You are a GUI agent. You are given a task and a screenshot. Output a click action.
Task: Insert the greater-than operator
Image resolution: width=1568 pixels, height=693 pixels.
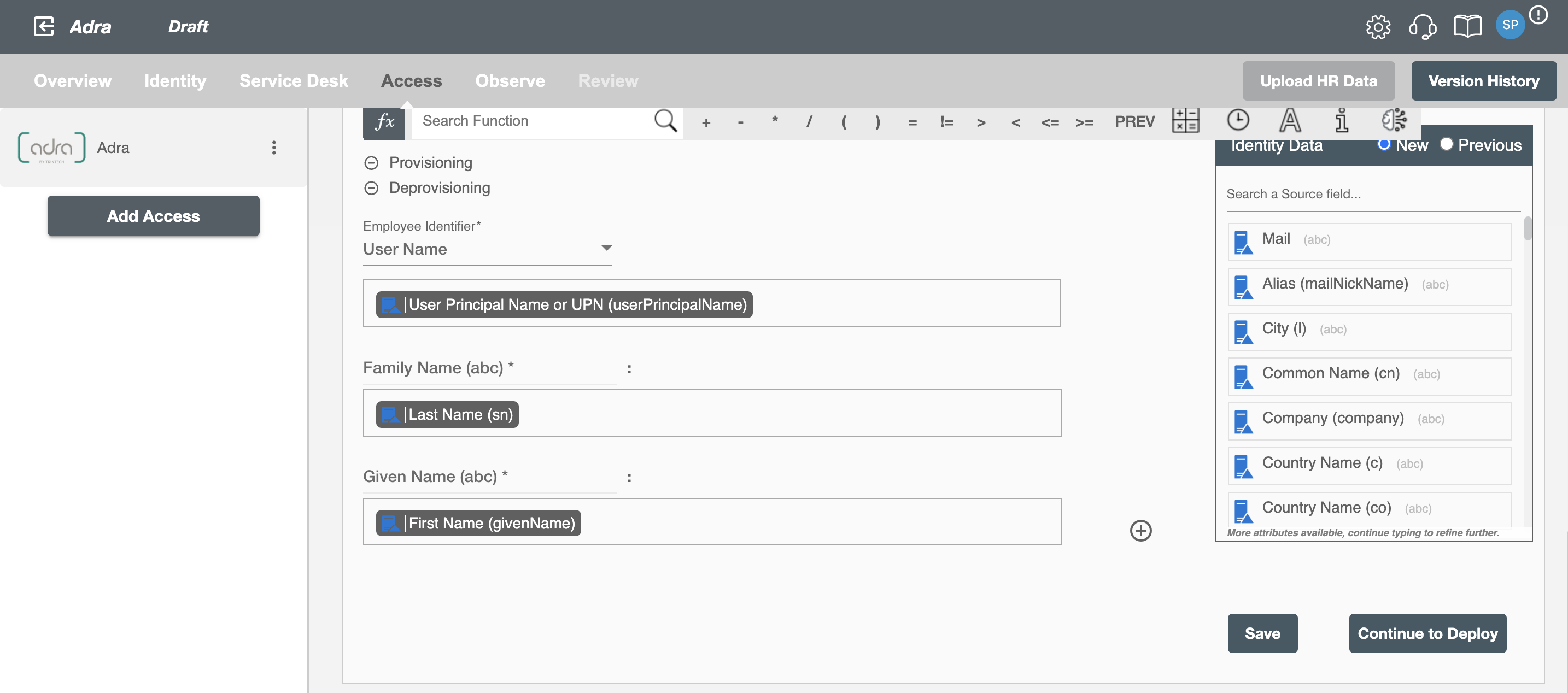[x=981, y=122]
